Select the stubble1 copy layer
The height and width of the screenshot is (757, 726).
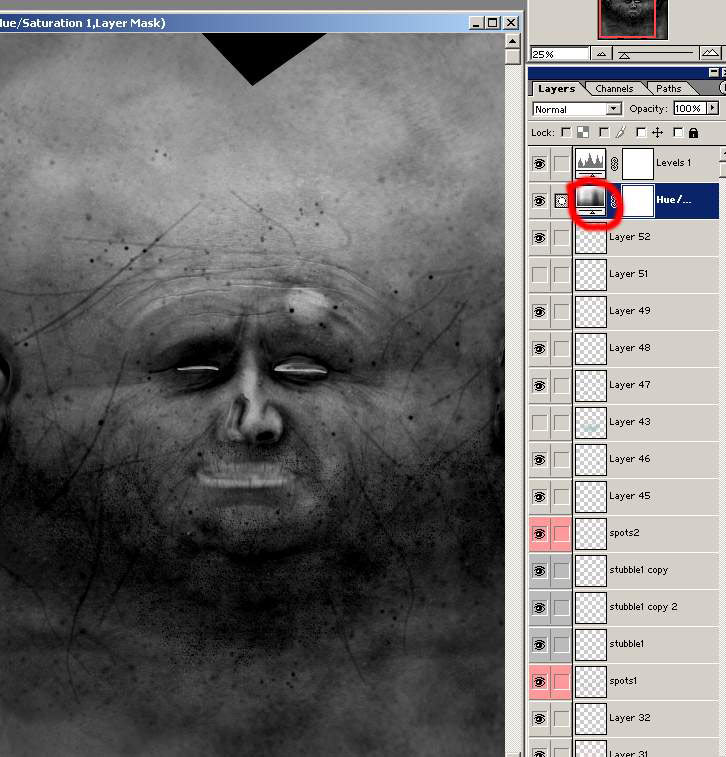[638, 570]
